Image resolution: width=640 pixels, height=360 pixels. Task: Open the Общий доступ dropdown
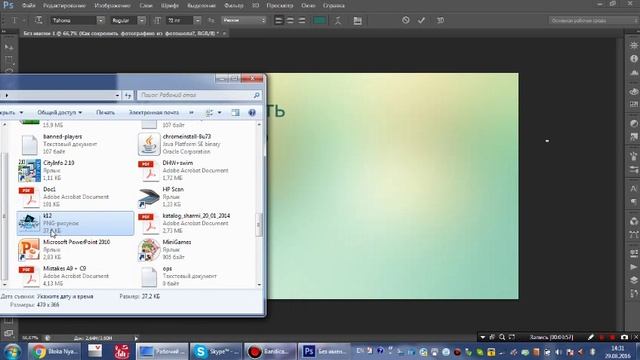coord(60,112)
